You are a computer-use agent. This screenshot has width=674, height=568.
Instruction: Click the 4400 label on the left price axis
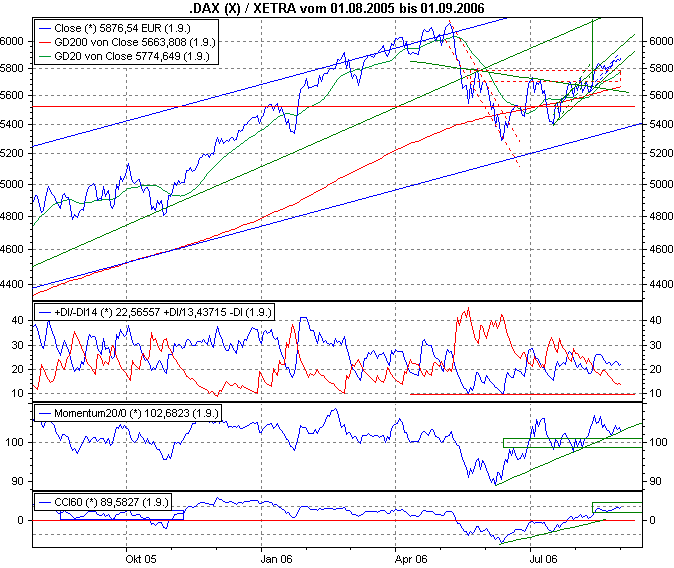pos(11,284)
